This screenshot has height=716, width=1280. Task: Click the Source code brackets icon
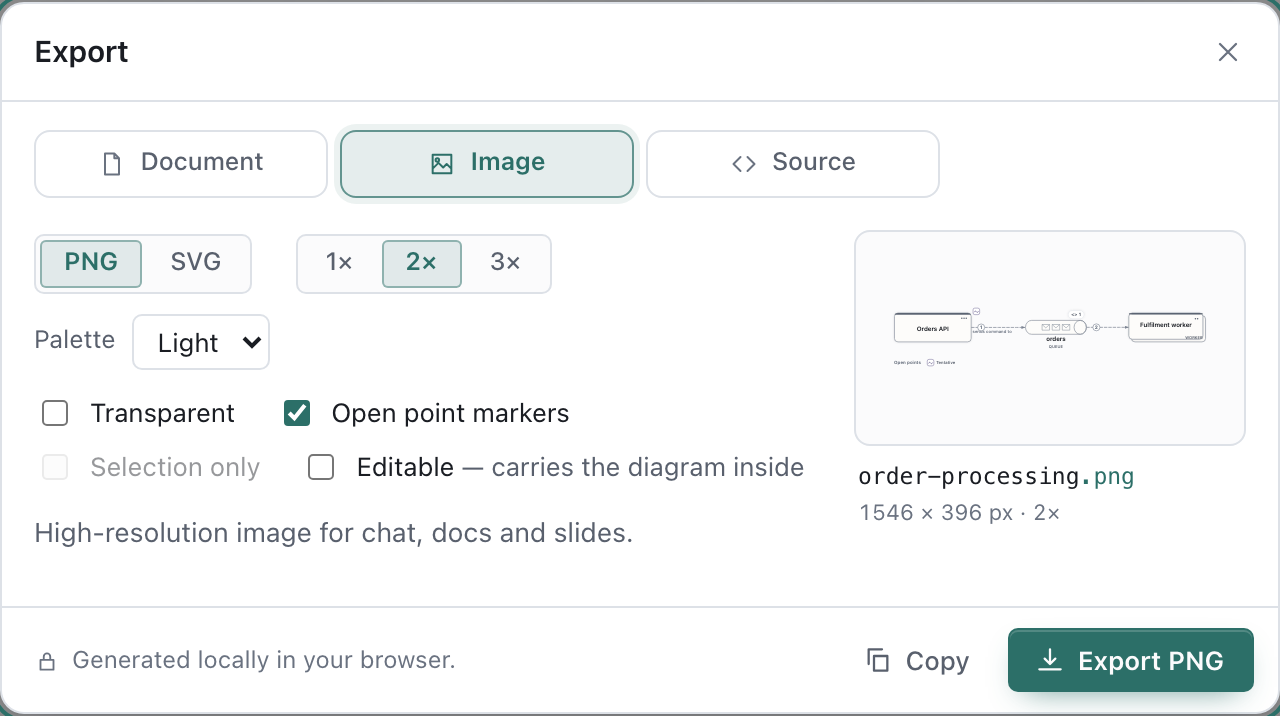743,164
